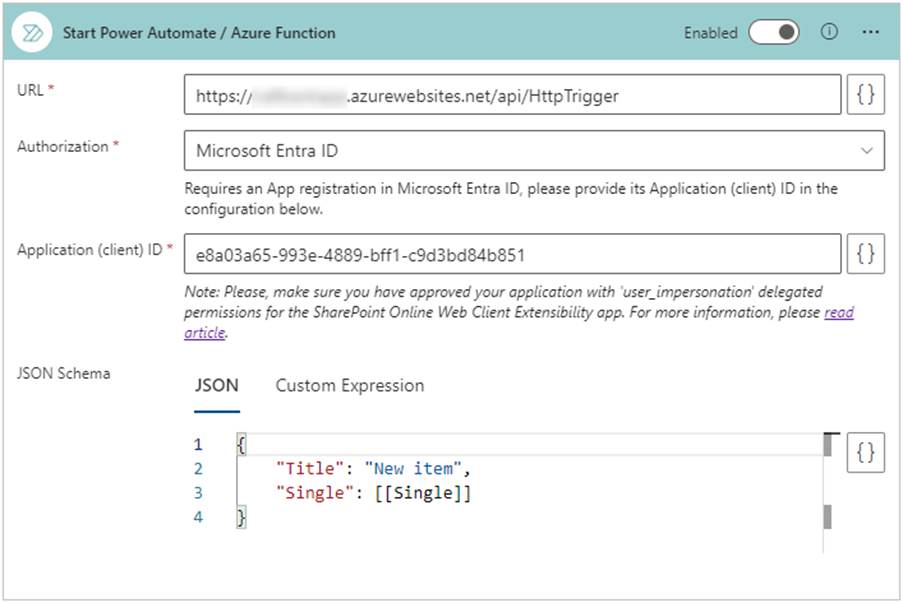Image resolution: width=903 pixels, height=603 pixels.
Task: Switch to the Custom Expression tab
Action: (350, 385)
